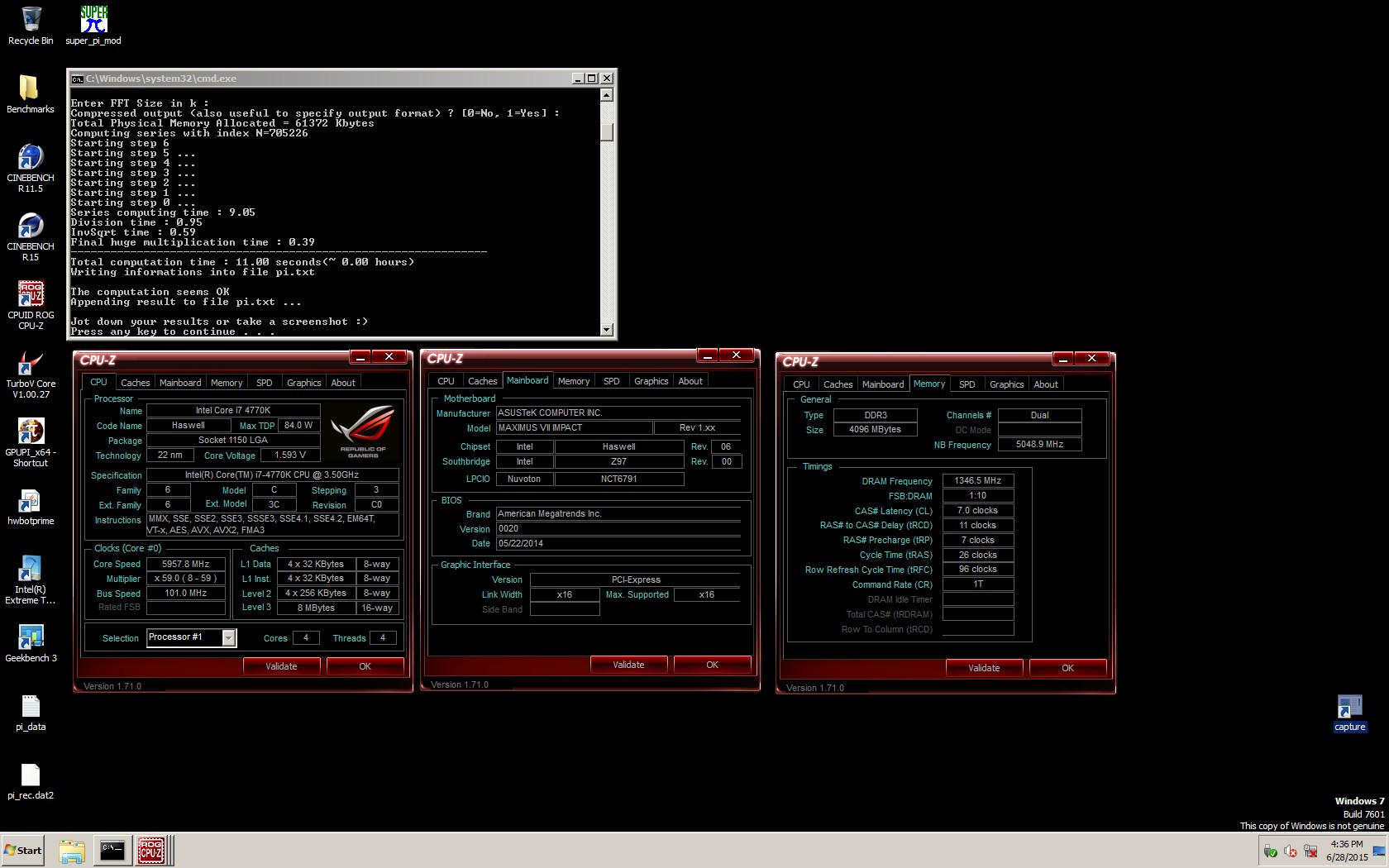
Task: Open GPUPI_x64 shortcut icon
Action: coord(31,442)
